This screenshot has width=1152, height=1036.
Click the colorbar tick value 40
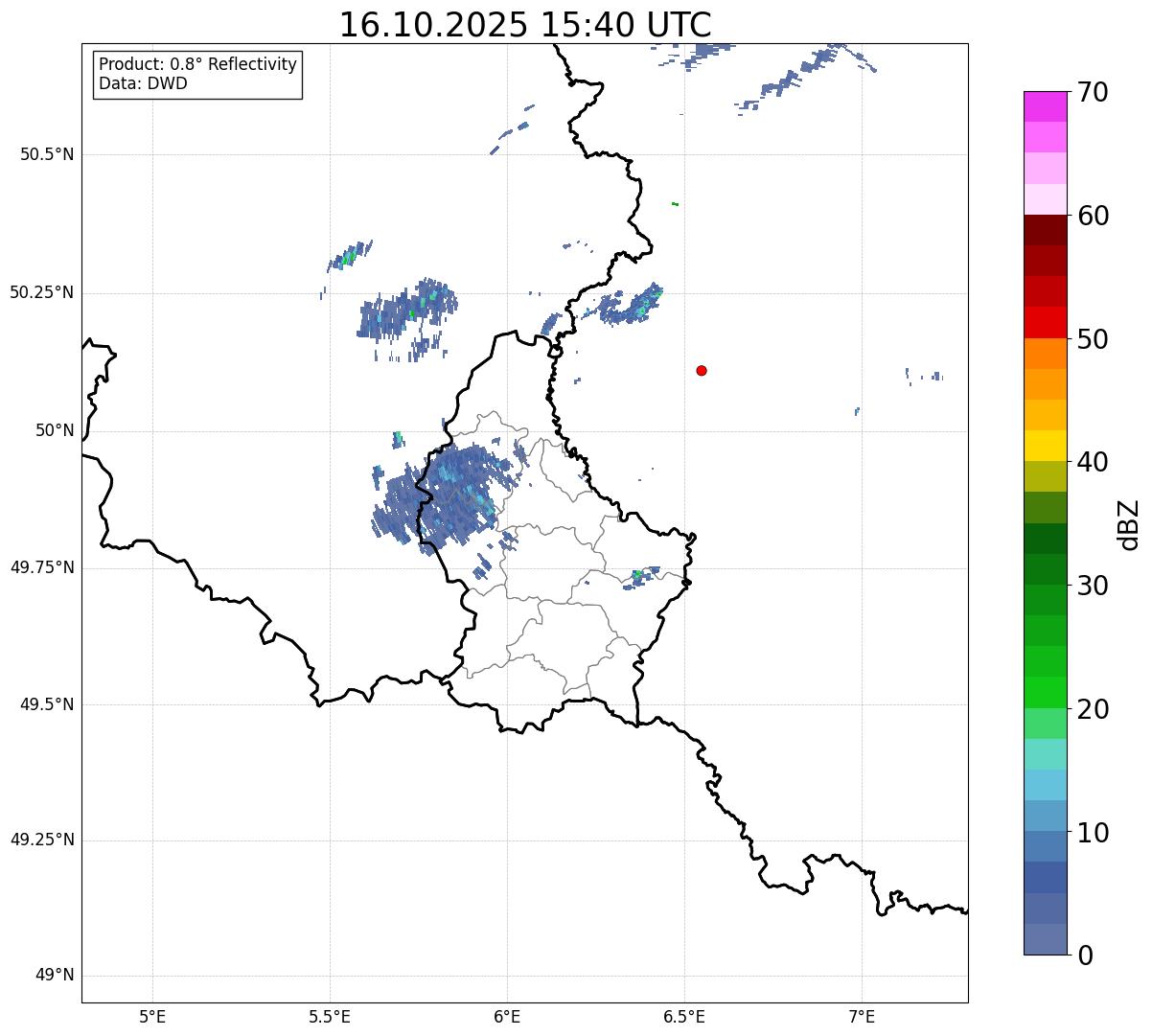point(1093,462)
